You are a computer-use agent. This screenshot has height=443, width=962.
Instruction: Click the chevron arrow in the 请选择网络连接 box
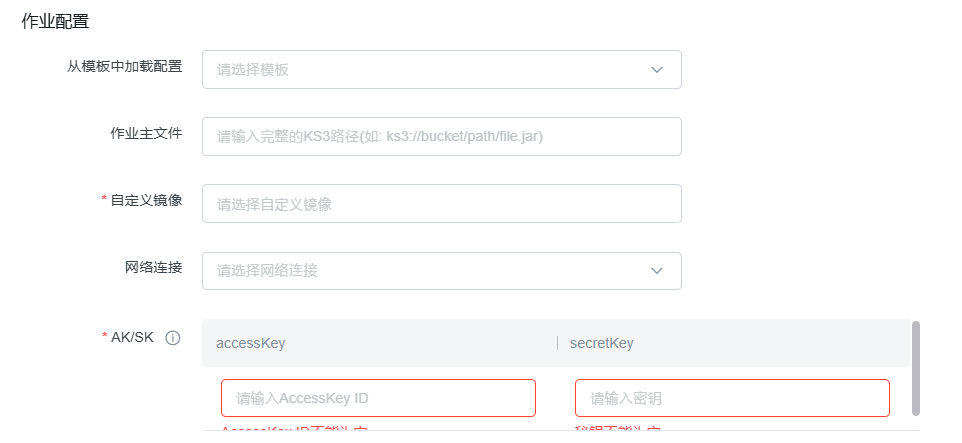(657, 271)
